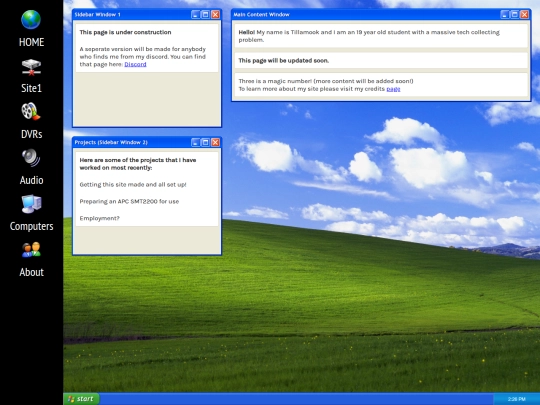Click 'This page is under construction' text

click(x=125, y=32)
